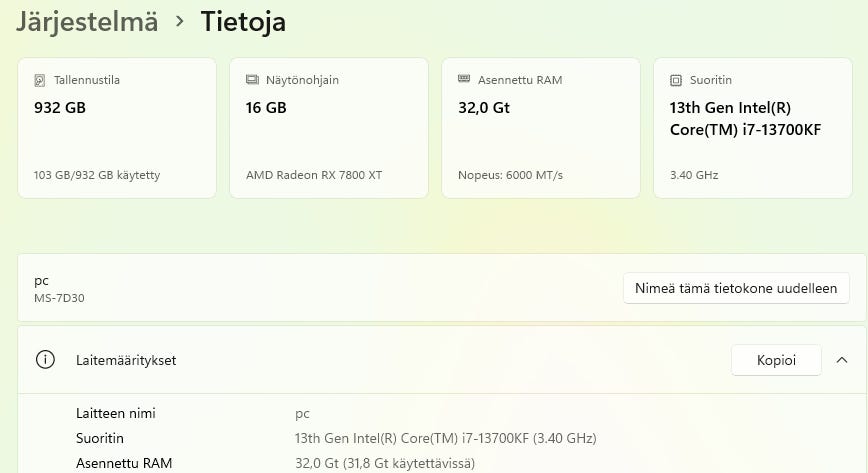Click the processor icon beside Suoritin

tap(676, 80)
